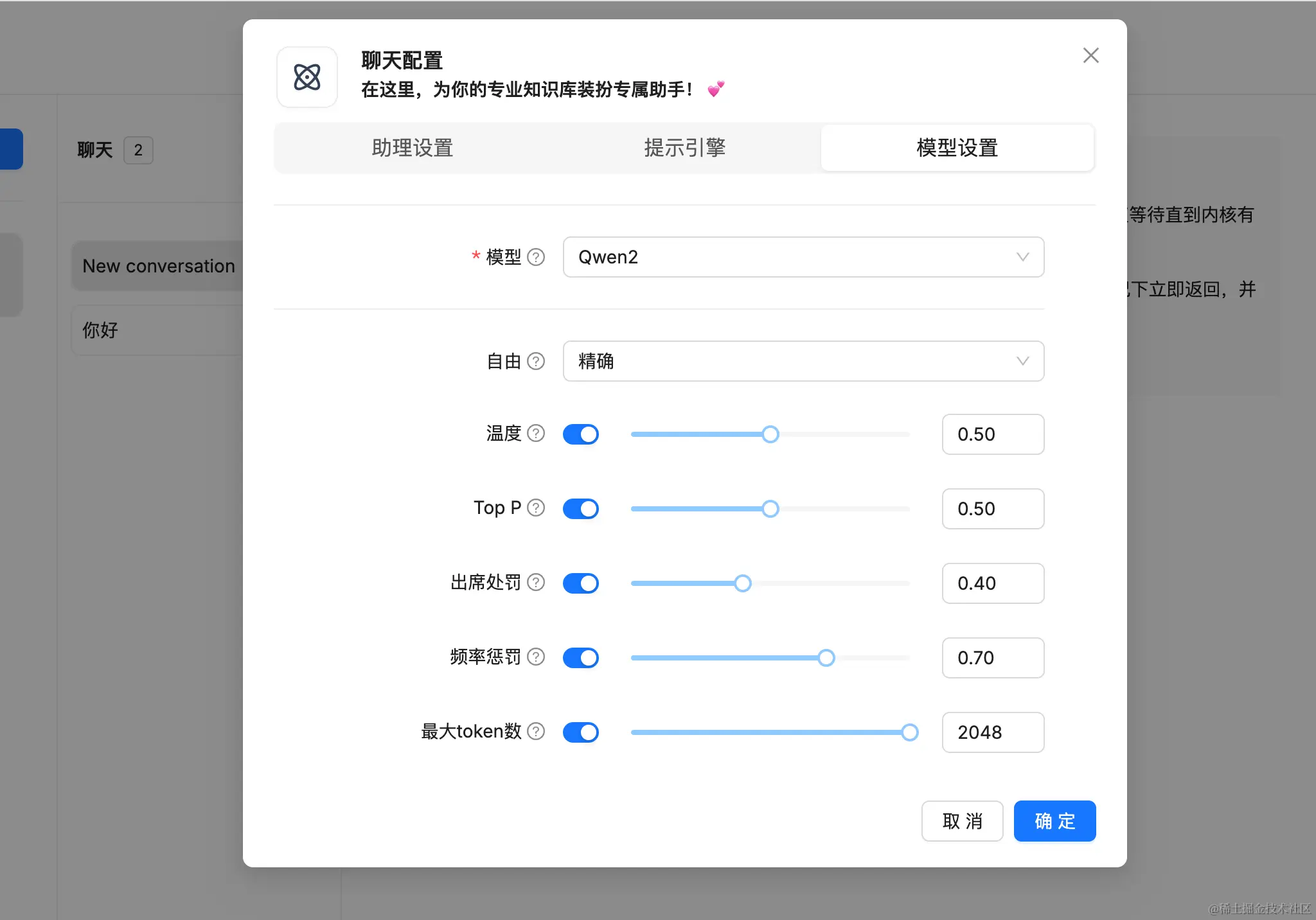
Task: Open the Qwen2 model dropdown
Action: point(803,257)
